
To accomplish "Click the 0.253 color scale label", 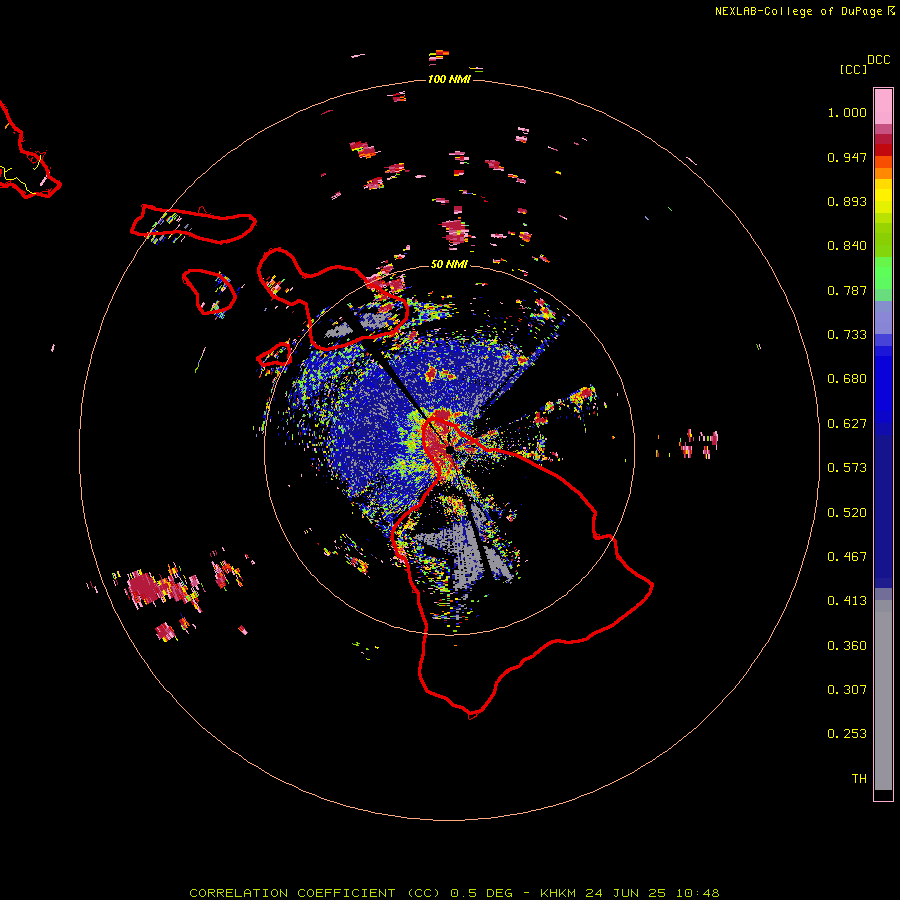I will tap(847, 734).
